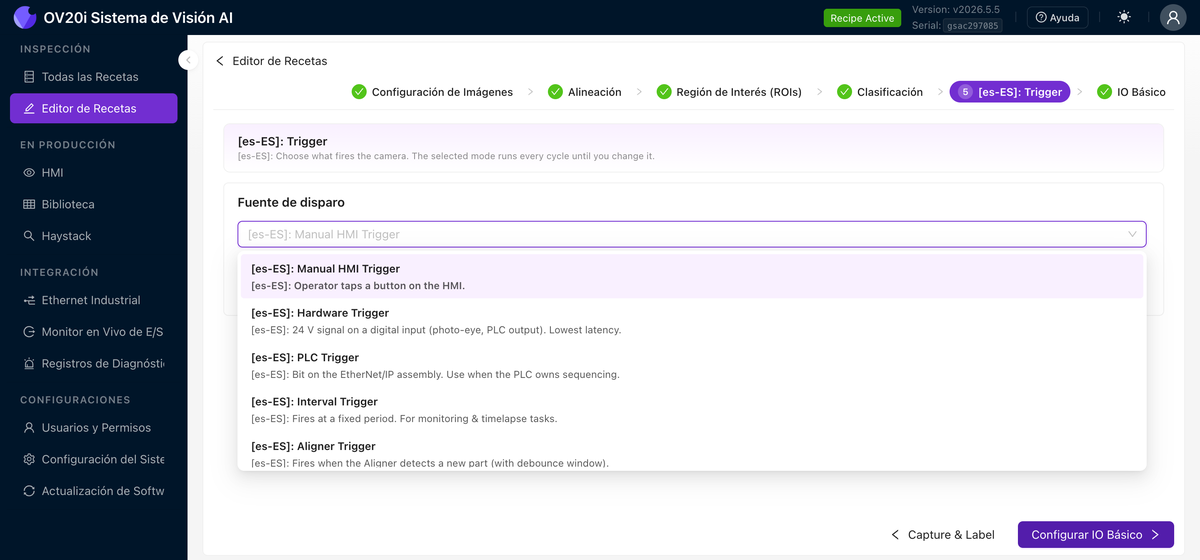Select Editor de Recetas sidebar item
The image size is (1200, 560).
[x=94, y=108]
